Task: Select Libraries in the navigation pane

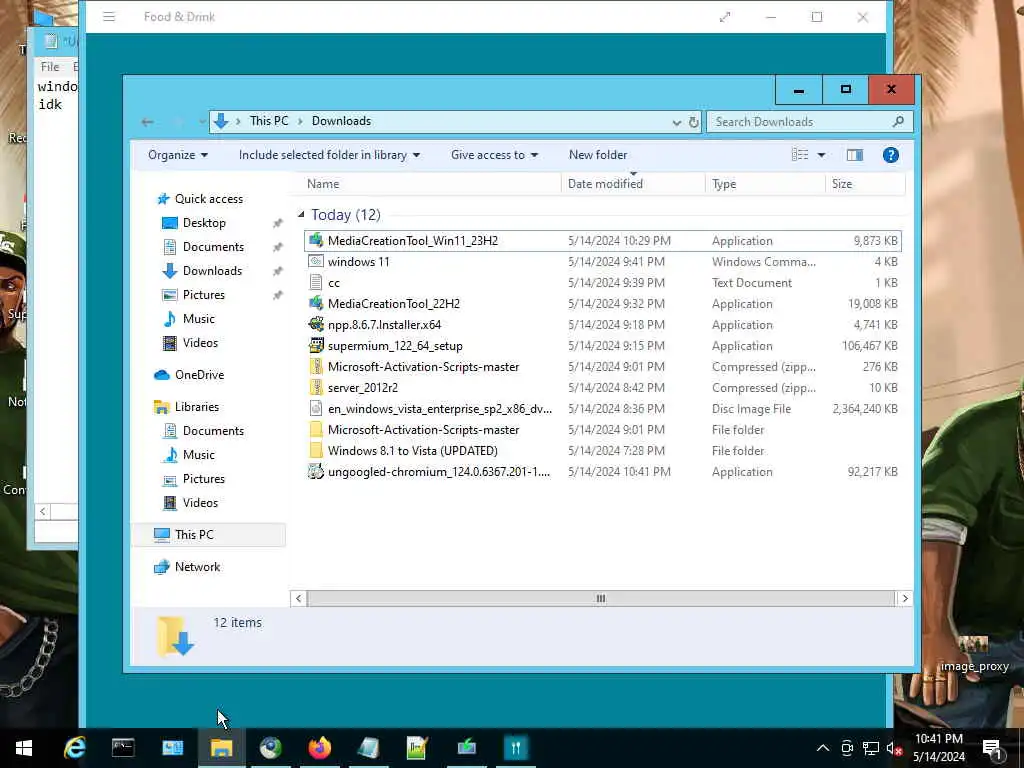Action: (197, 406)
